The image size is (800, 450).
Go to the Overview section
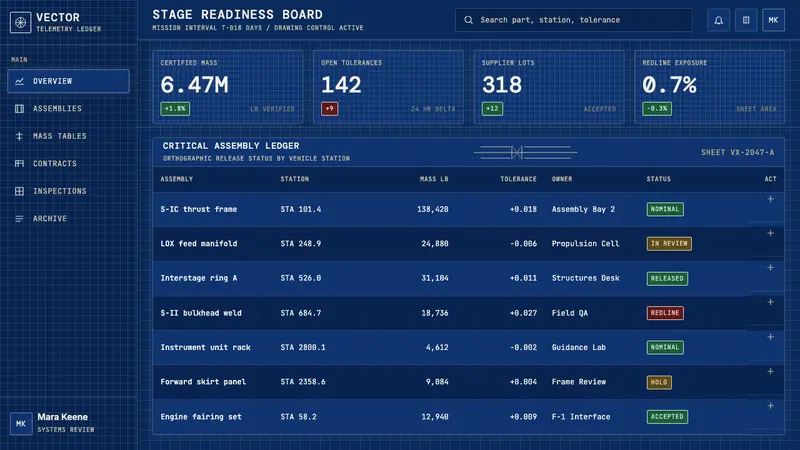pyautogui.click(x=68, y=81)
